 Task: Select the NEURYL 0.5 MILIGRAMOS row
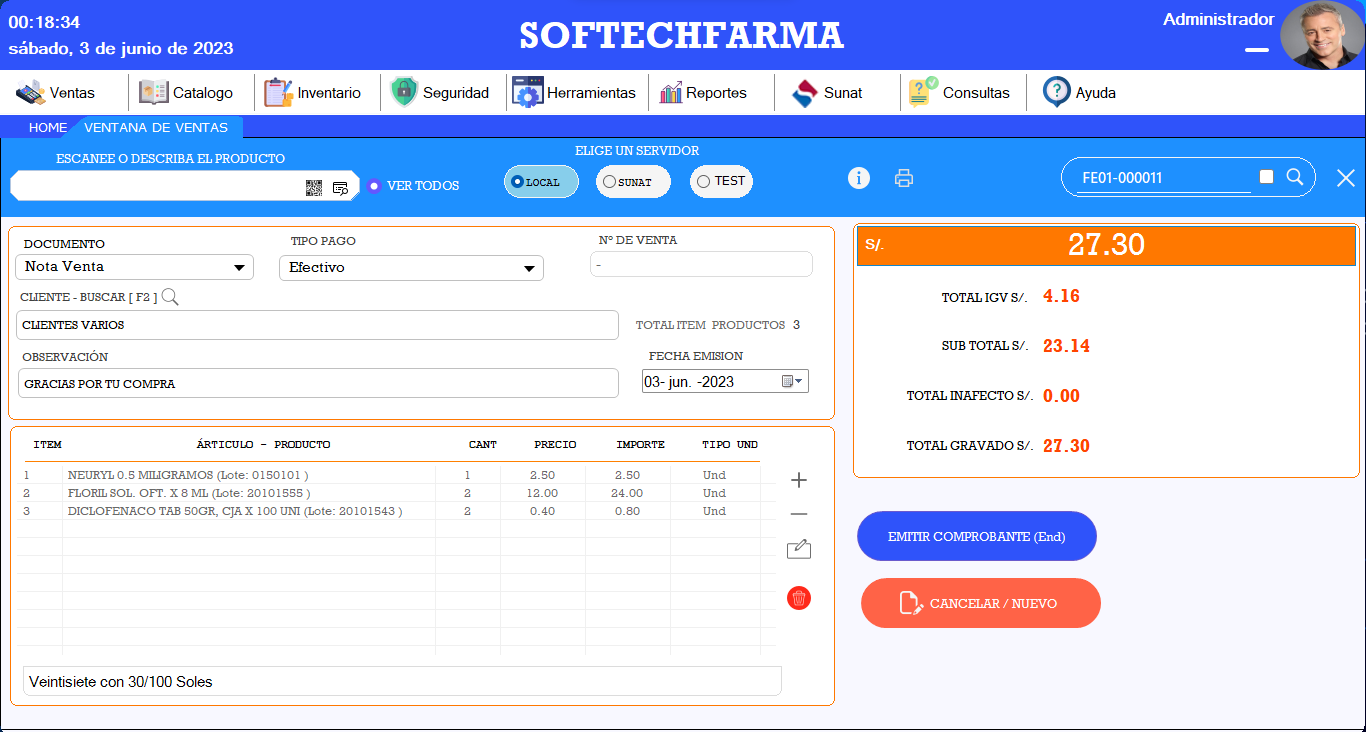click(395, 475)
